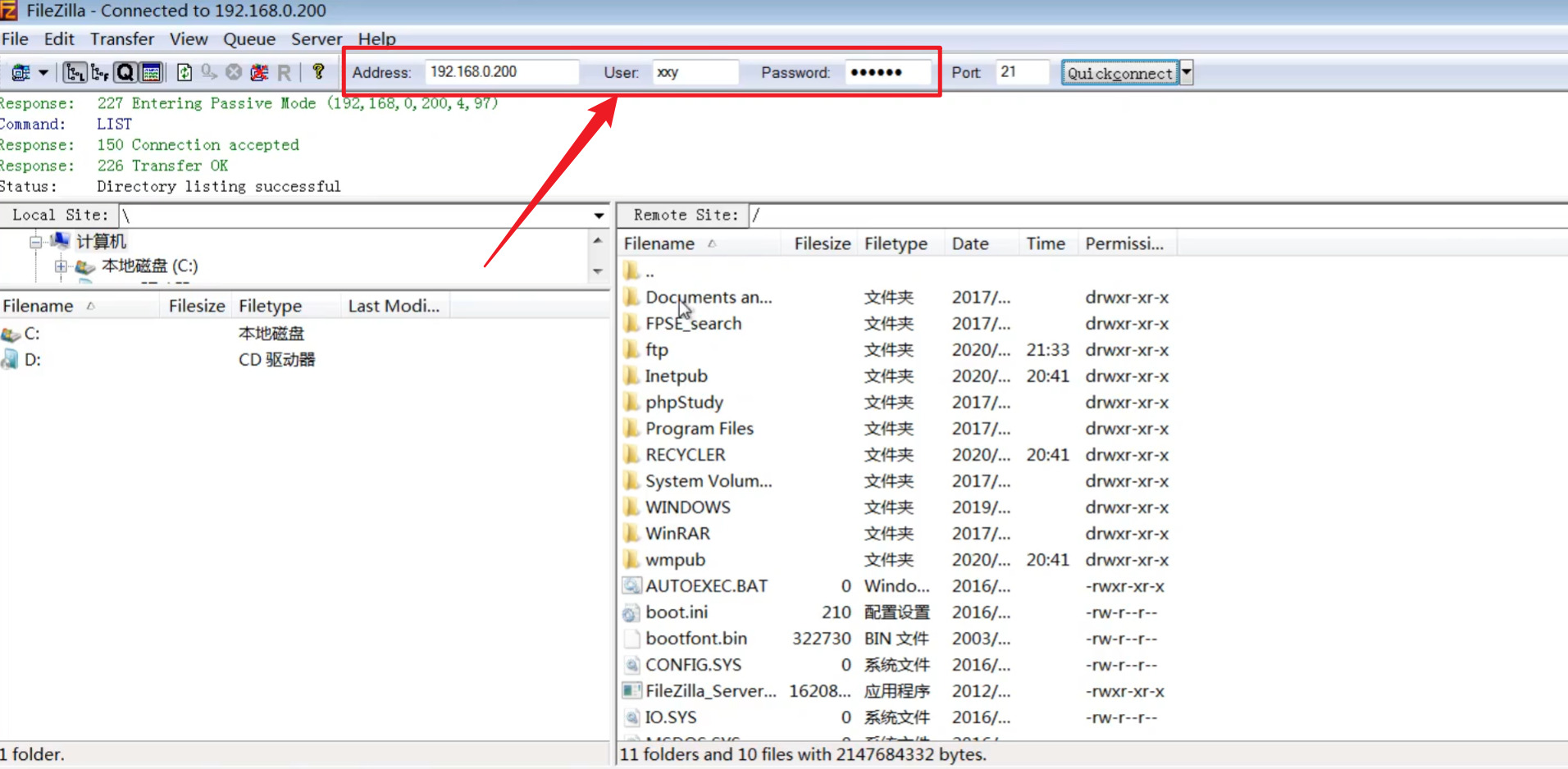Expand the Local Site path dropdown
The width and height of the screenshot is (1568, 769).
click(x=599, y=216)
